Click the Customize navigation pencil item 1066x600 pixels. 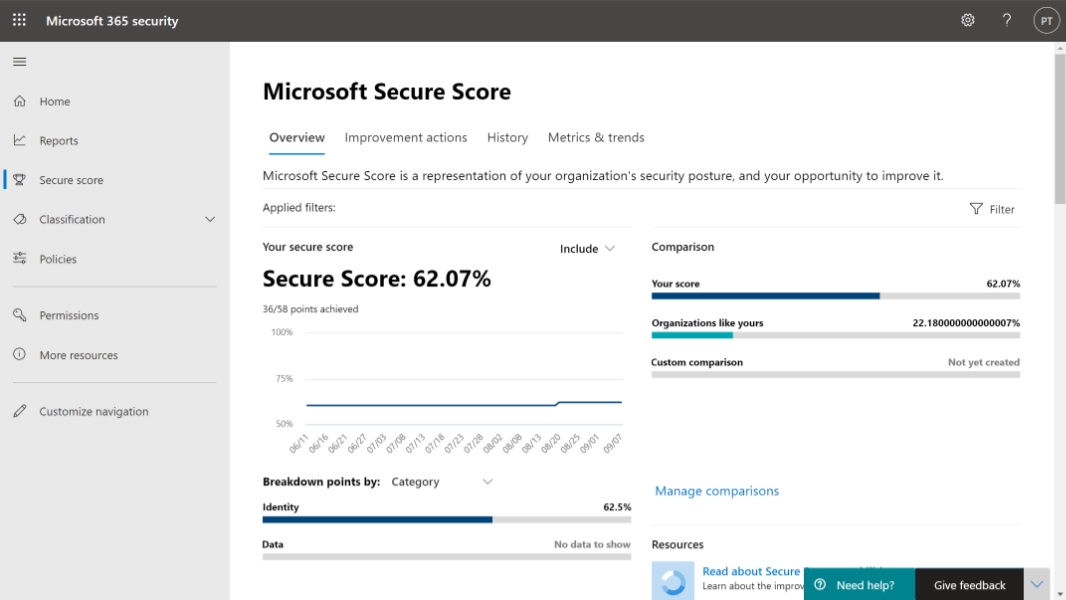(93, 411)
